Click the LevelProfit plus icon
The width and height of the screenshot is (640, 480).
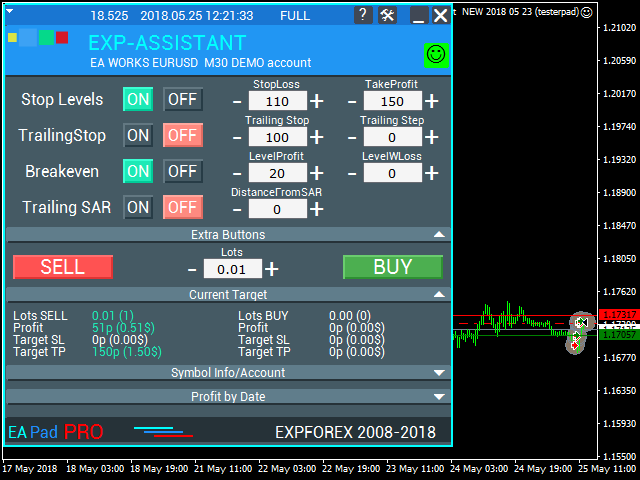tap(317, 173)
